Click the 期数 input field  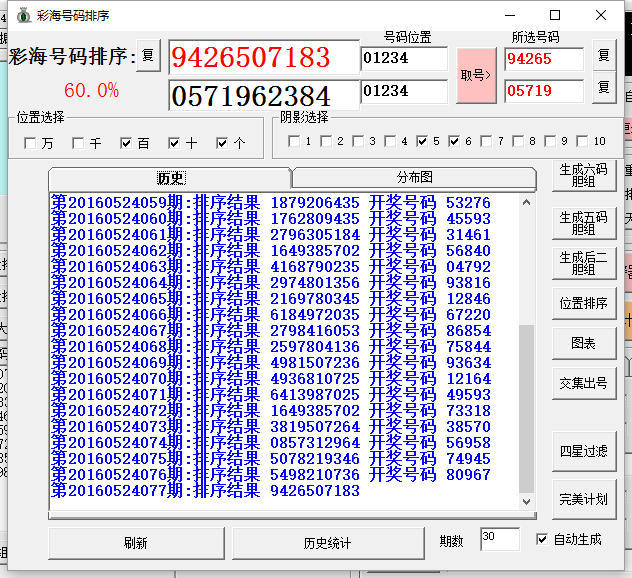(499, 539)
